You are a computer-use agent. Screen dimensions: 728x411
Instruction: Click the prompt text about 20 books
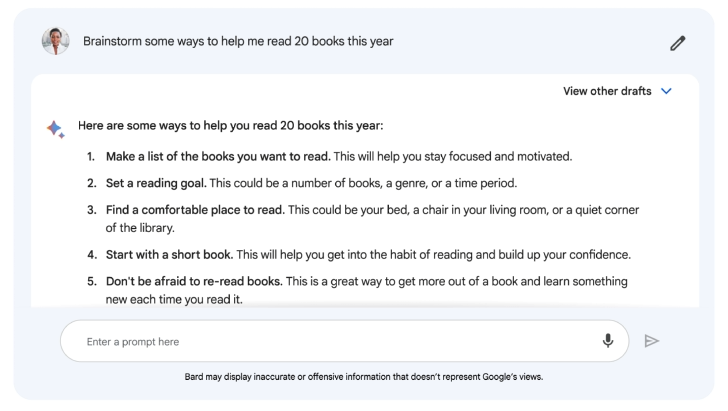[238, 41]
